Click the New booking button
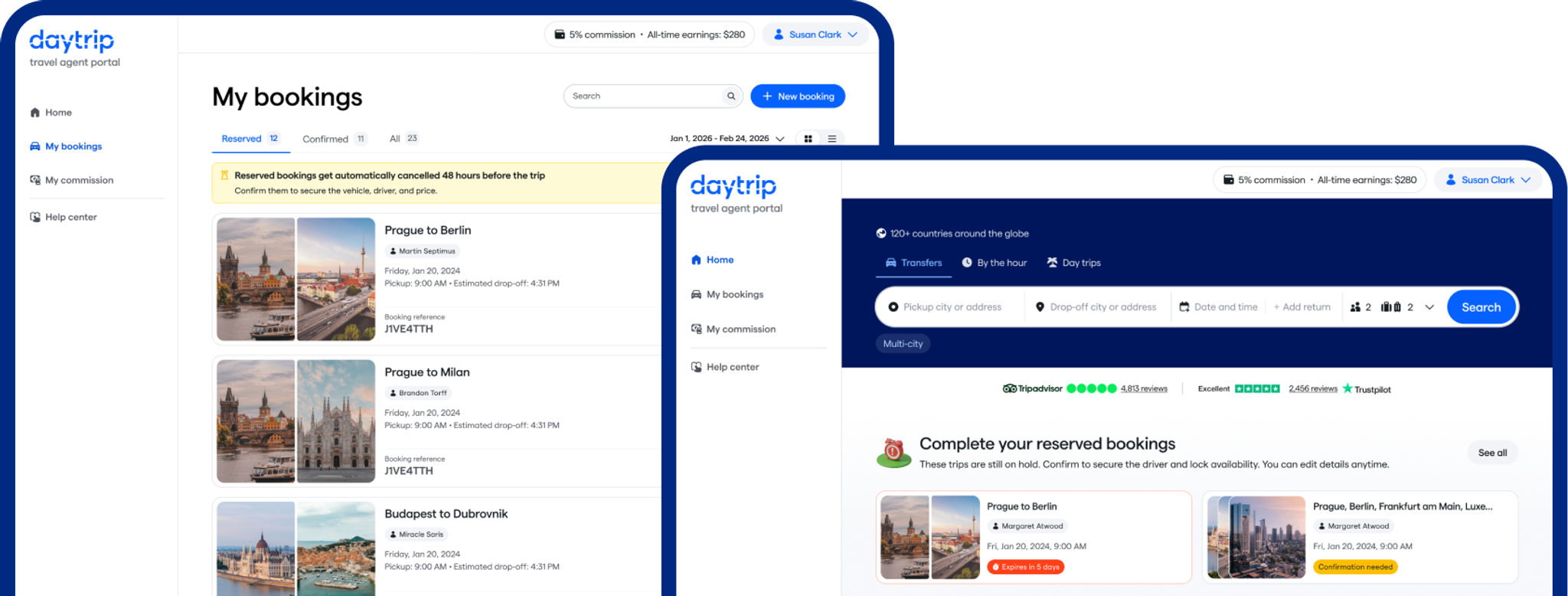 click(798, 97)
